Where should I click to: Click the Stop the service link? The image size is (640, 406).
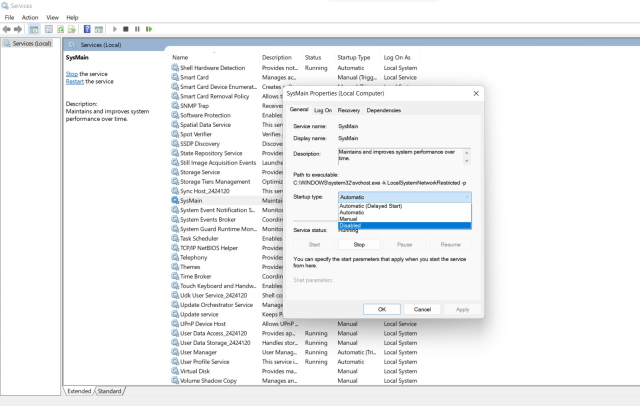tap(72, 74)
